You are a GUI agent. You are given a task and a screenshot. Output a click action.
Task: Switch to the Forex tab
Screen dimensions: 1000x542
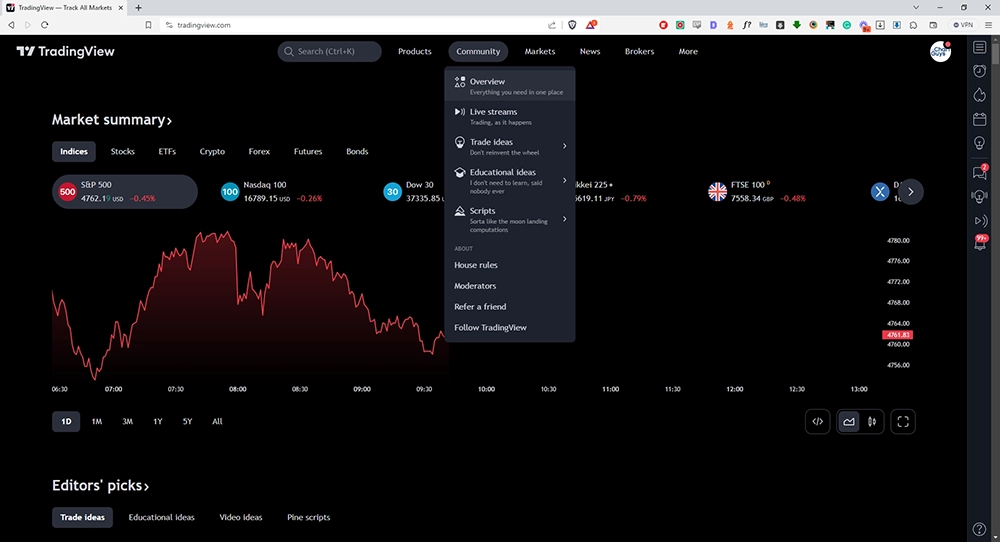click(259, 152)
